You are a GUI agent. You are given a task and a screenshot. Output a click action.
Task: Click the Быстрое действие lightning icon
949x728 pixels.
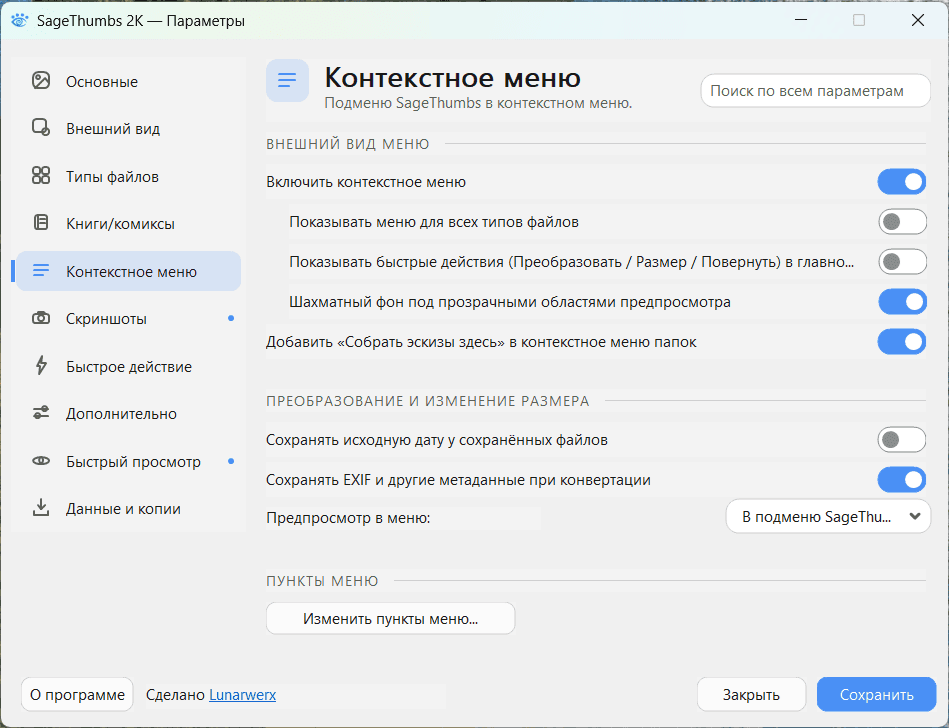(x=41, y=366)
